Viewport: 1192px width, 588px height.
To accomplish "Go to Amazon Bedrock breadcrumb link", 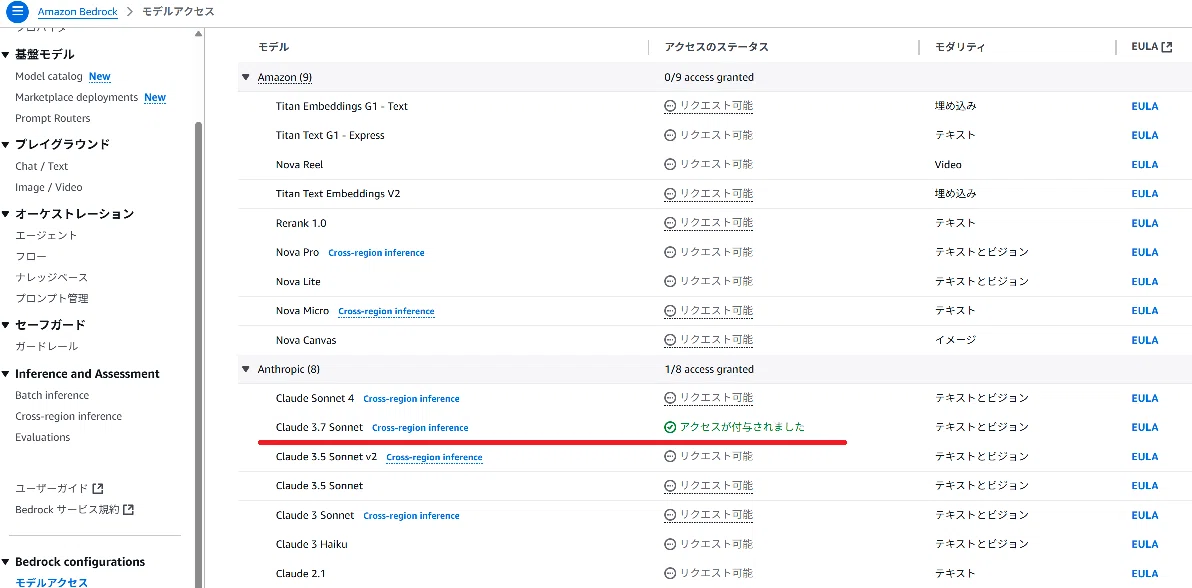I will click(78, 12).
